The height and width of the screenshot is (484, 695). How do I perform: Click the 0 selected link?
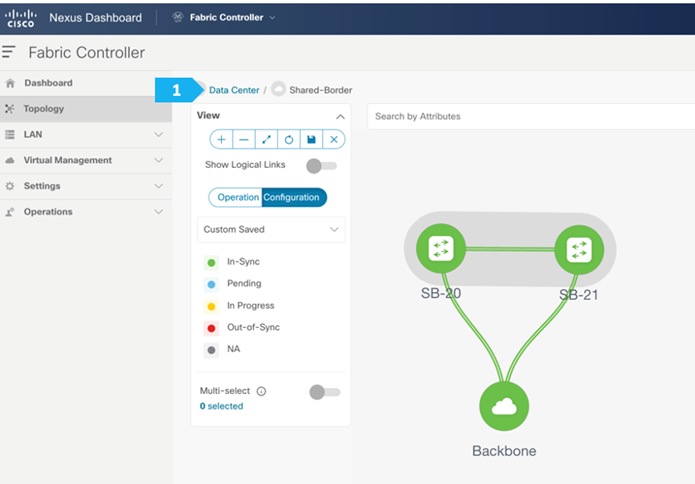coord(221,406)
